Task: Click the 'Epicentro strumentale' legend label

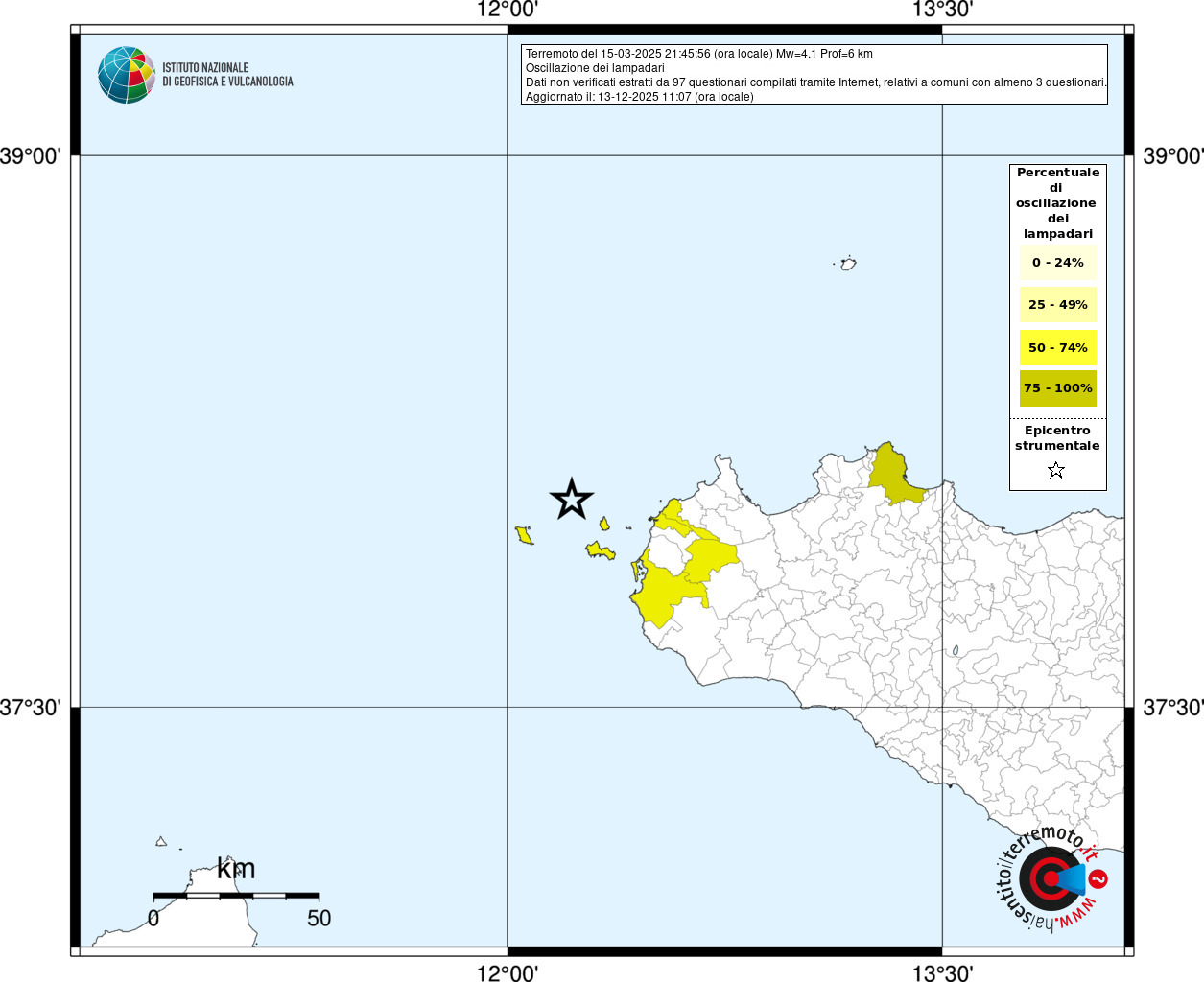Action: click(1057, 438)
